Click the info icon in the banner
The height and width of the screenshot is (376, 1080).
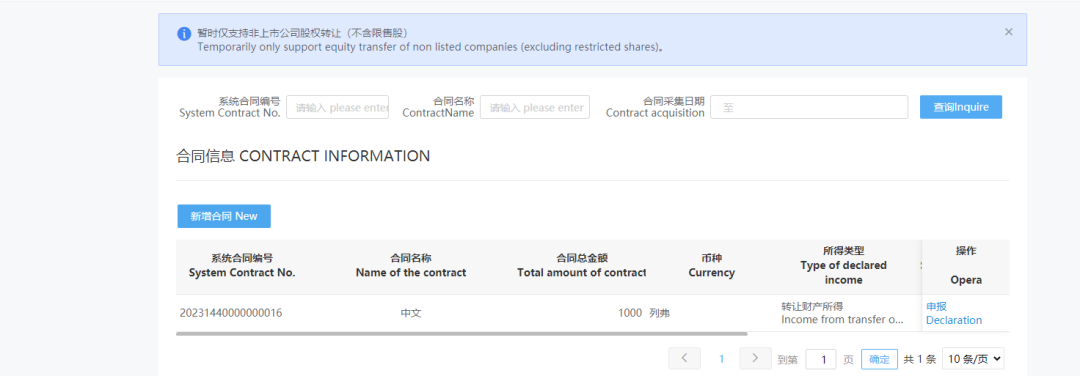point(184,34)
